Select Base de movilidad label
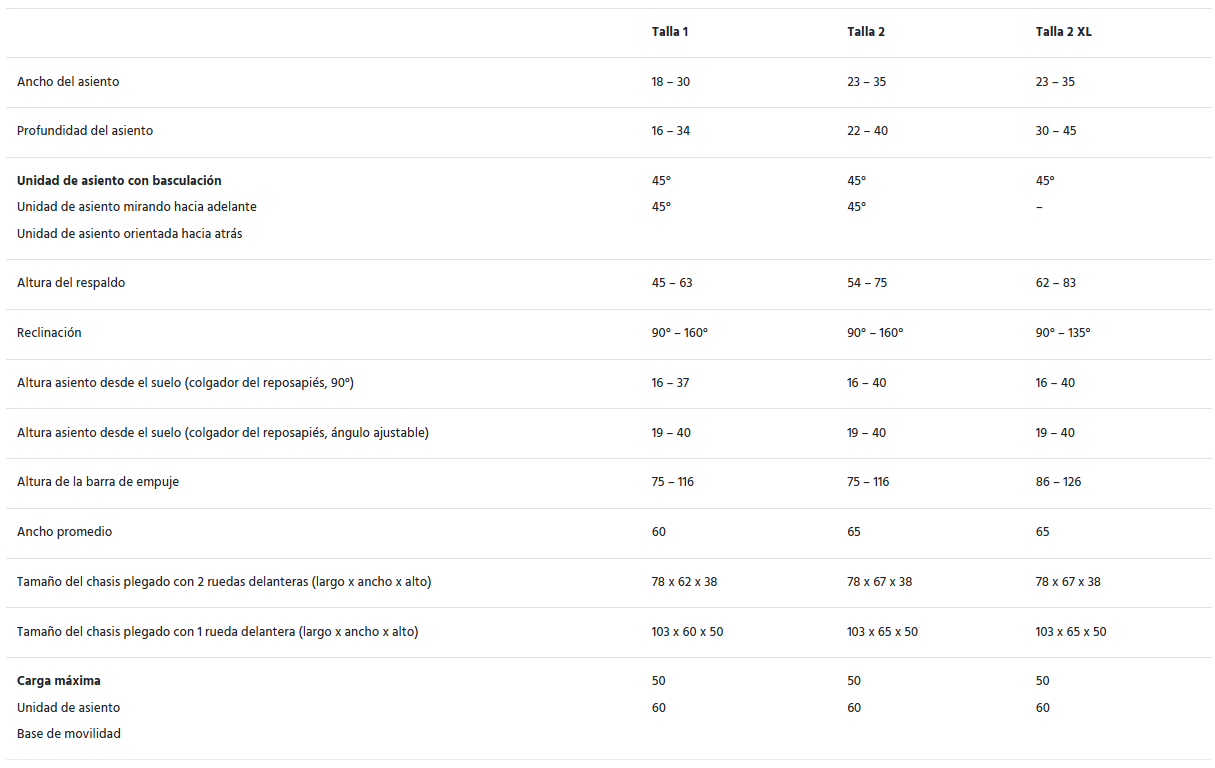The height and width of the screenshot is (768, 1215). [x=69, y=734]
